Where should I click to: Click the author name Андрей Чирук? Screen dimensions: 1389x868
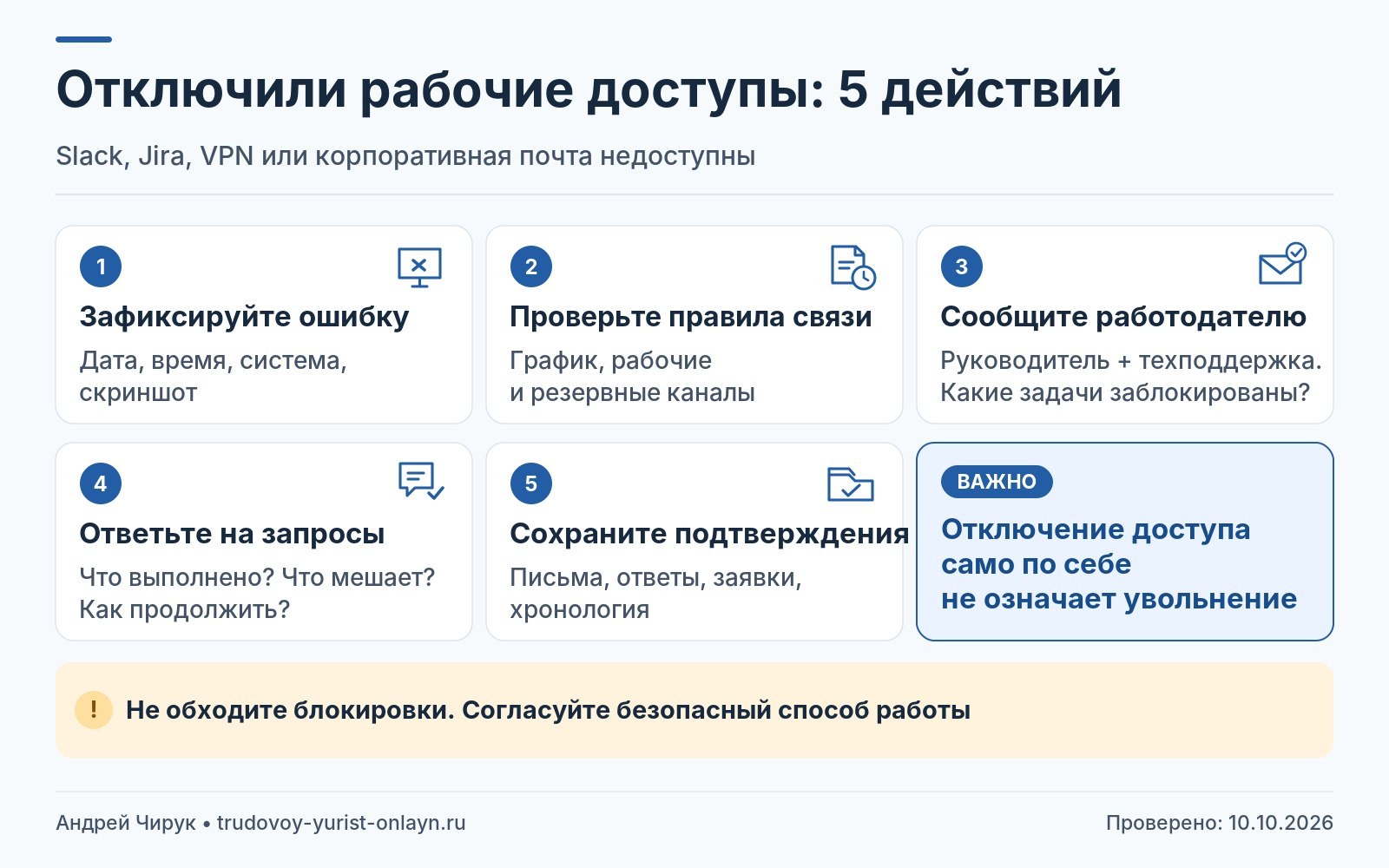126,823
